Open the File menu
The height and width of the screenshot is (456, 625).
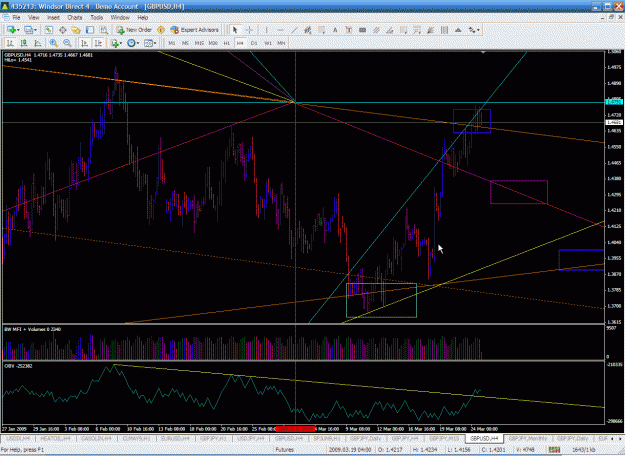[16, 18]
